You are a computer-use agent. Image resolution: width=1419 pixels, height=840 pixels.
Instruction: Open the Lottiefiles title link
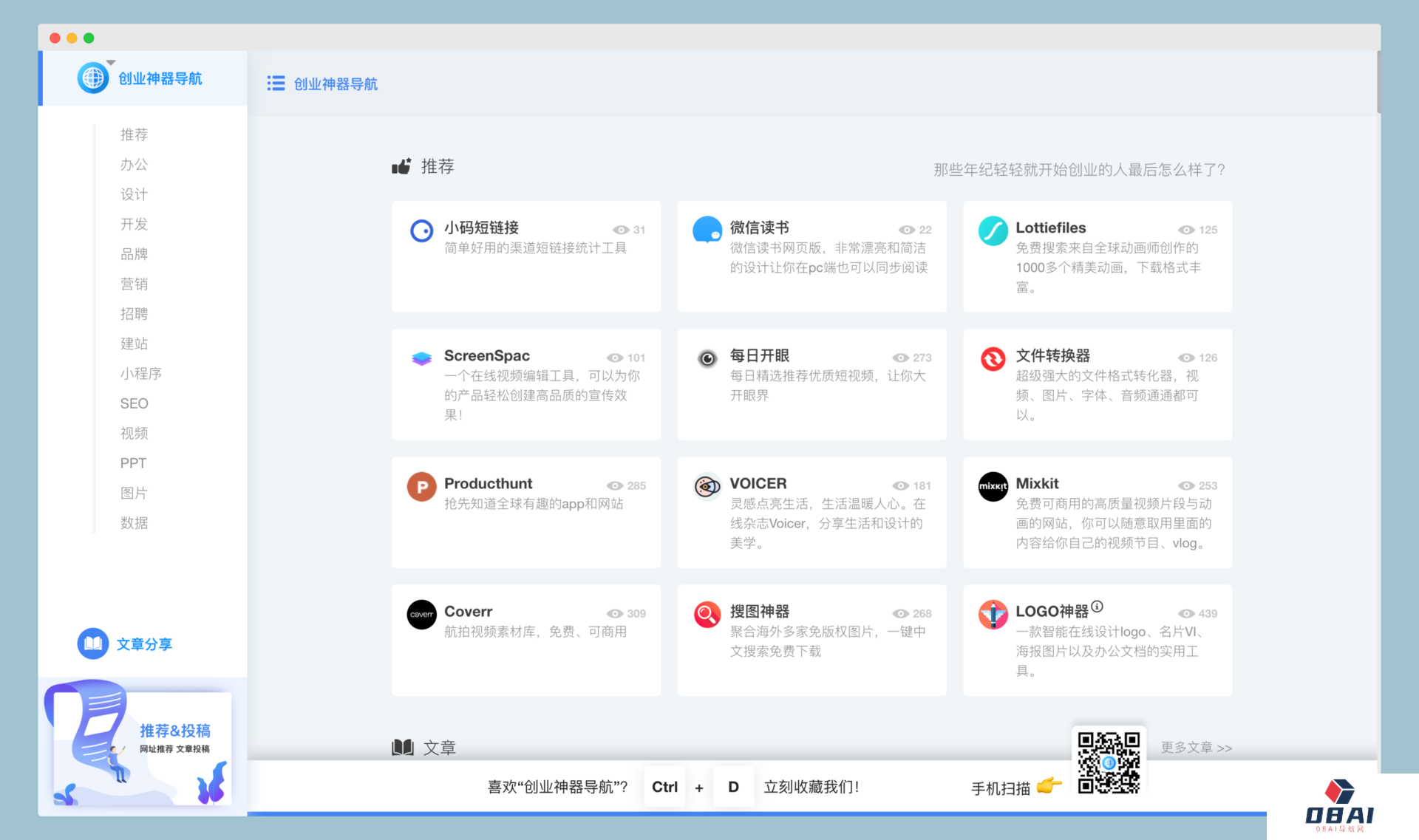tap(1050, 228)
